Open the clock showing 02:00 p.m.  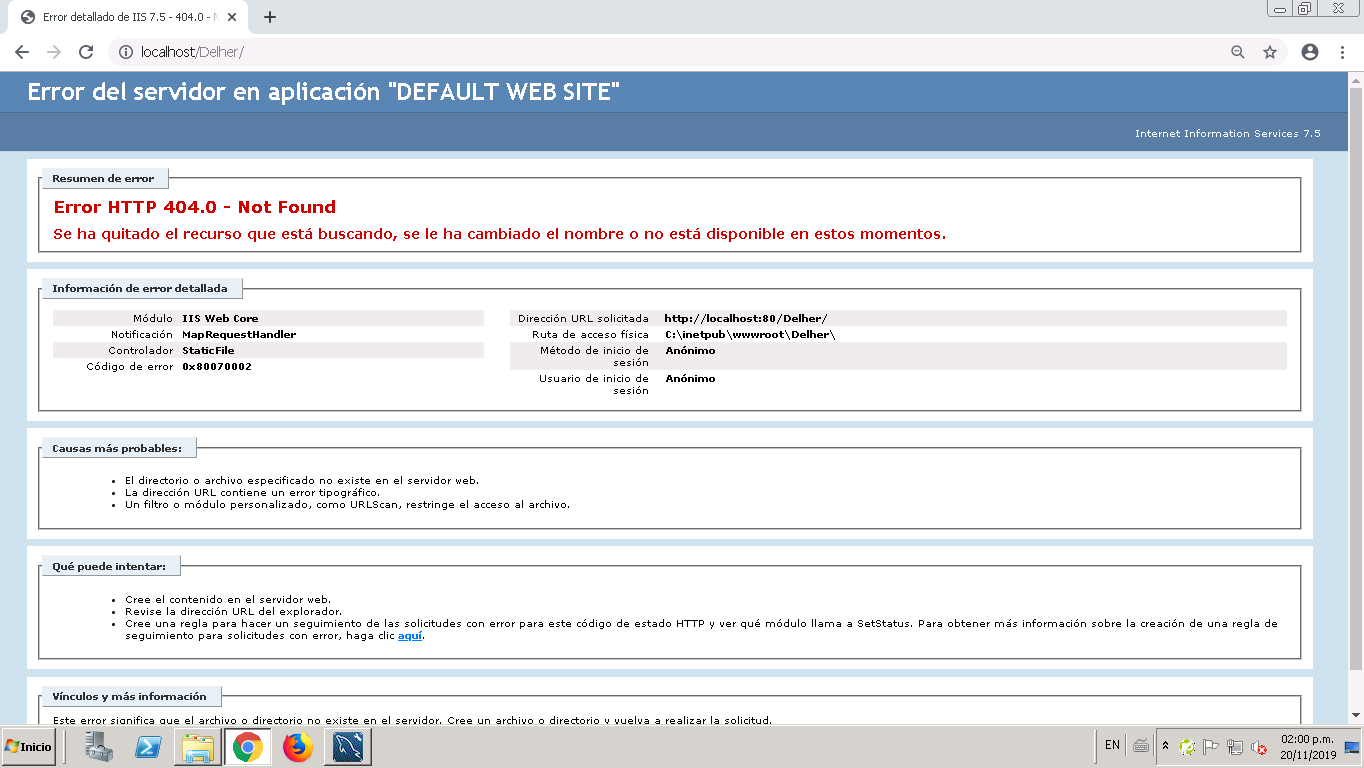1308,746
